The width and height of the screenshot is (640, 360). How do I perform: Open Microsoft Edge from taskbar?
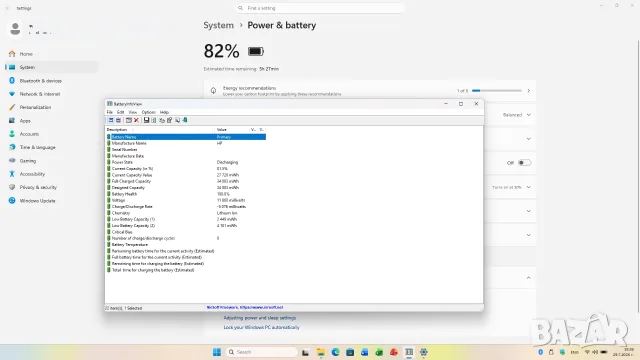tap(336, 352)
